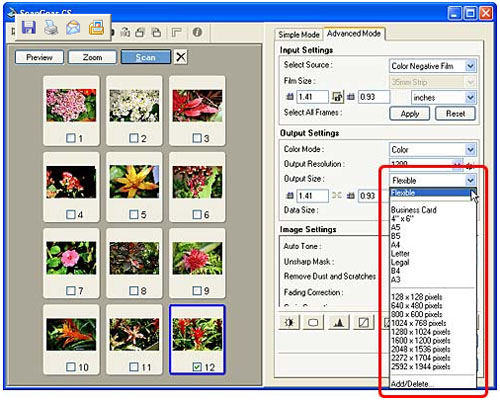500x400 pixels.
Task: Click the auto crop corner icon
Action: tap(176, 32)
